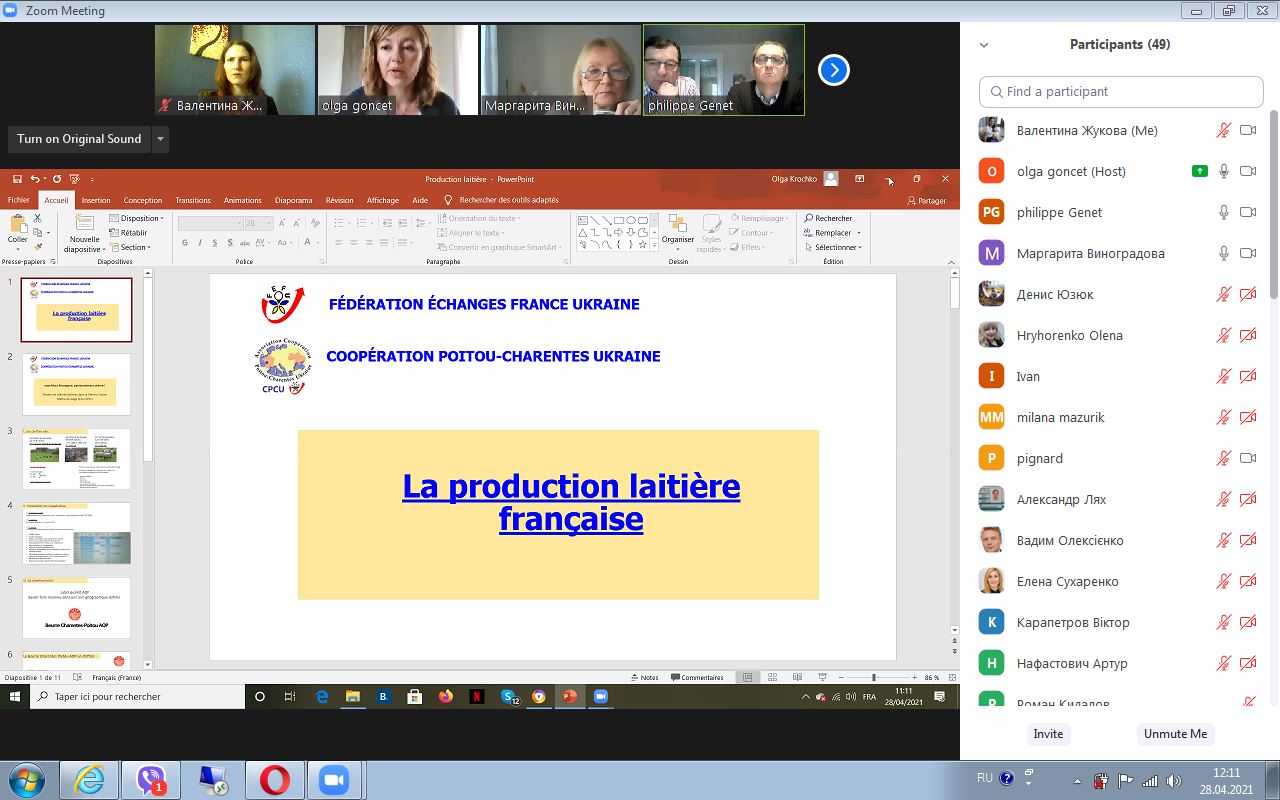Click the Zoom icon in the Windows taskbar
The height and width of the screenshot is (800, 1280).
coord(334,779)
